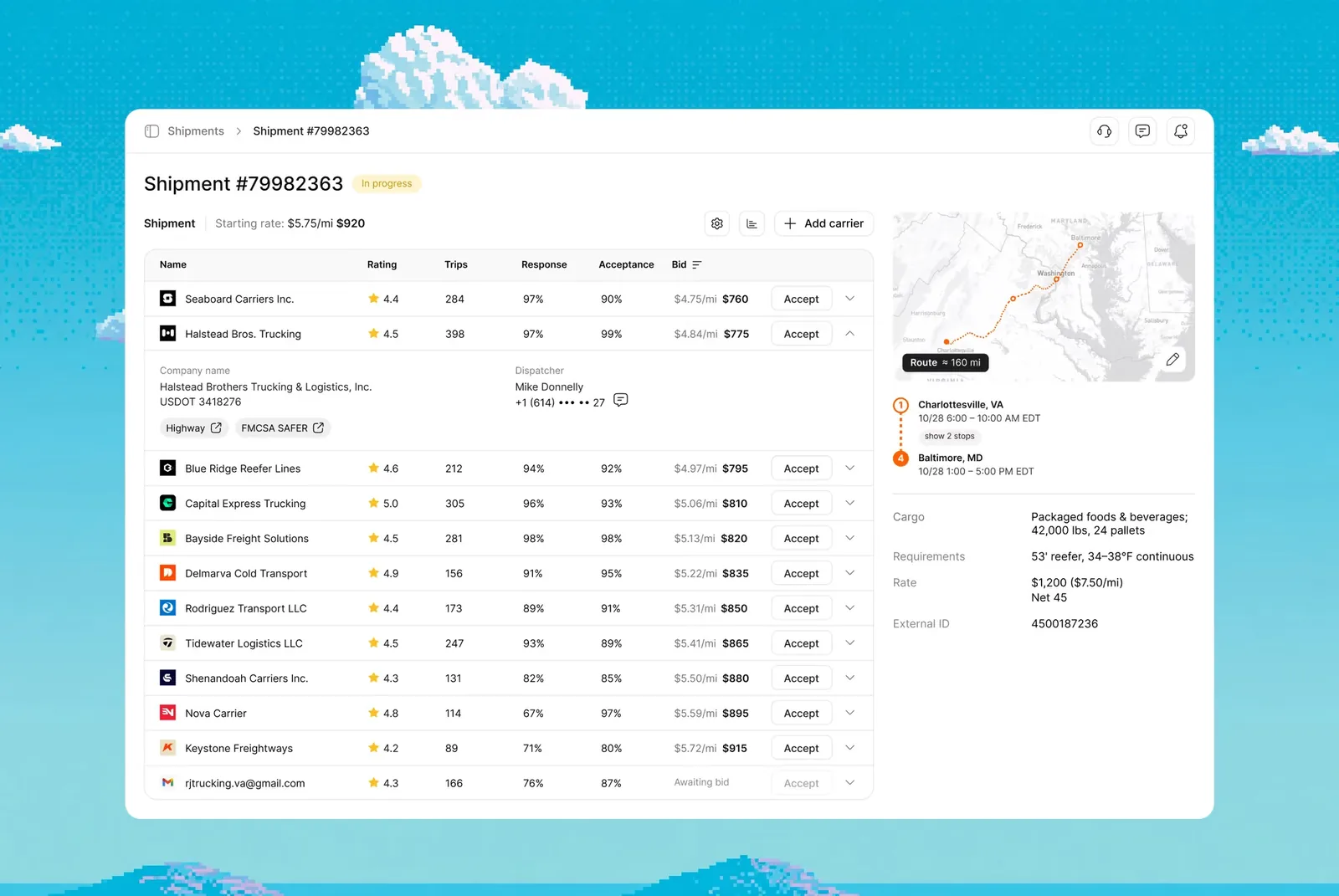Go back to Shipments breadcrumb
Screen dimensions: 1339x896
pyautogui.click(x=196, y=131)
